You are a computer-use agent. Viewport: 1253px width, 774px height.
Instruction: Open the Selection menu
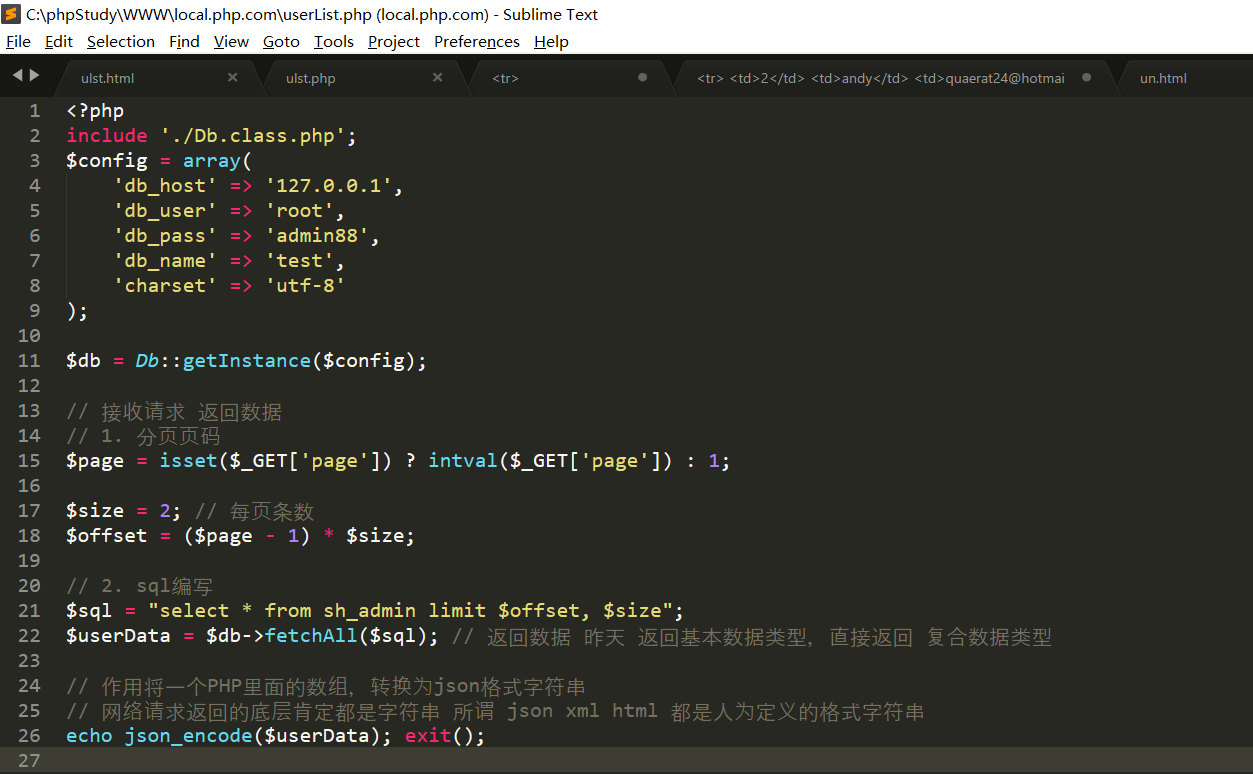pos(120,41)
